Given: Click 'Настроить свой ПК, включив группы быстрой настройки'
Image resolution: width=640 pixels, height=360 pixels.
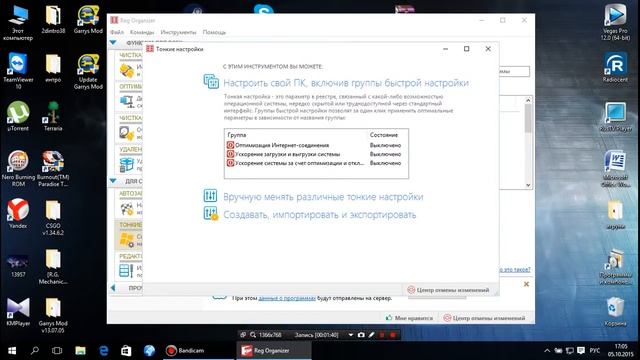Looking at the screenshot, I should [346, 83].
